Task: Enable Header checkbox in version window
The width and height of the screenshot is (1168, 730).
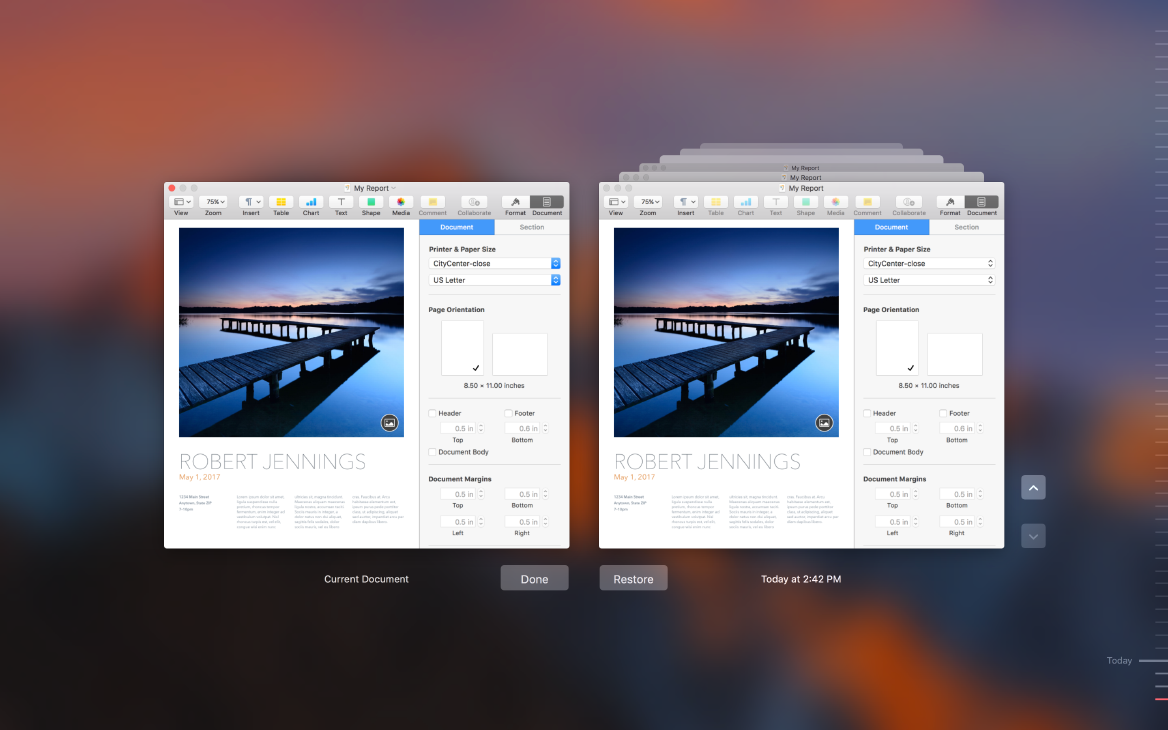Action: [868, 413]
